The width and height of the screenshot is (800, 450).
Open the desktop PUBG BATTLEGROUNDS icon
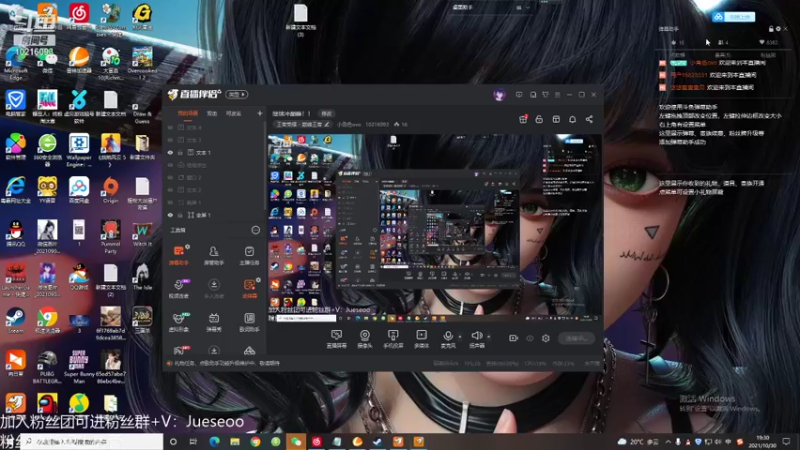47,367
